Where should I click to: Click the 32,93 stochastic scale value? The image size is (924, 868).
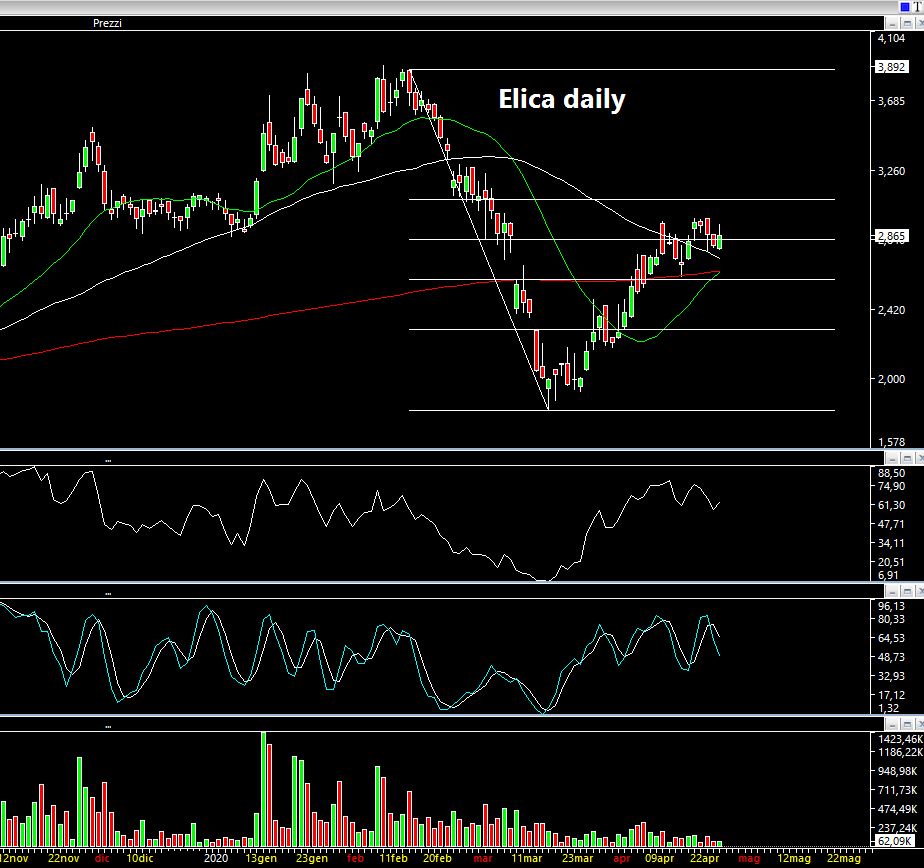tap(891, 676)
